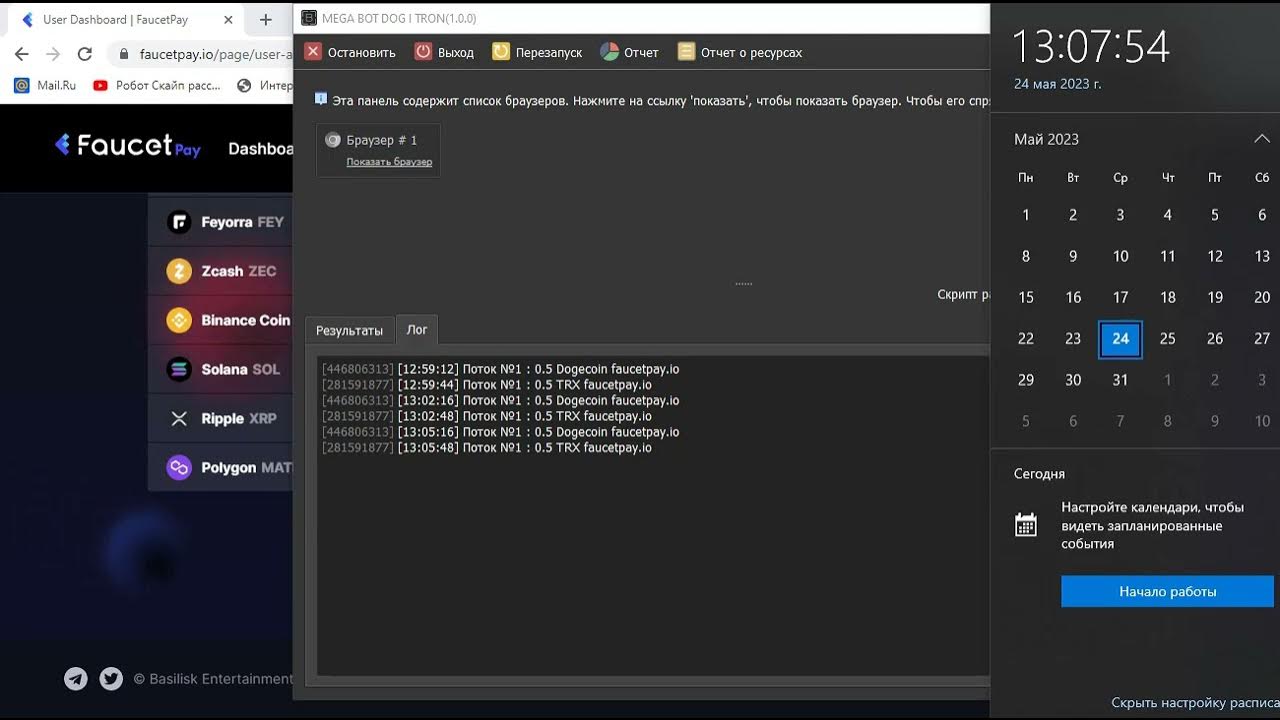Click log line [12:59:44] 0.5 TRX

pyautogui.click(x=486, y=385)
